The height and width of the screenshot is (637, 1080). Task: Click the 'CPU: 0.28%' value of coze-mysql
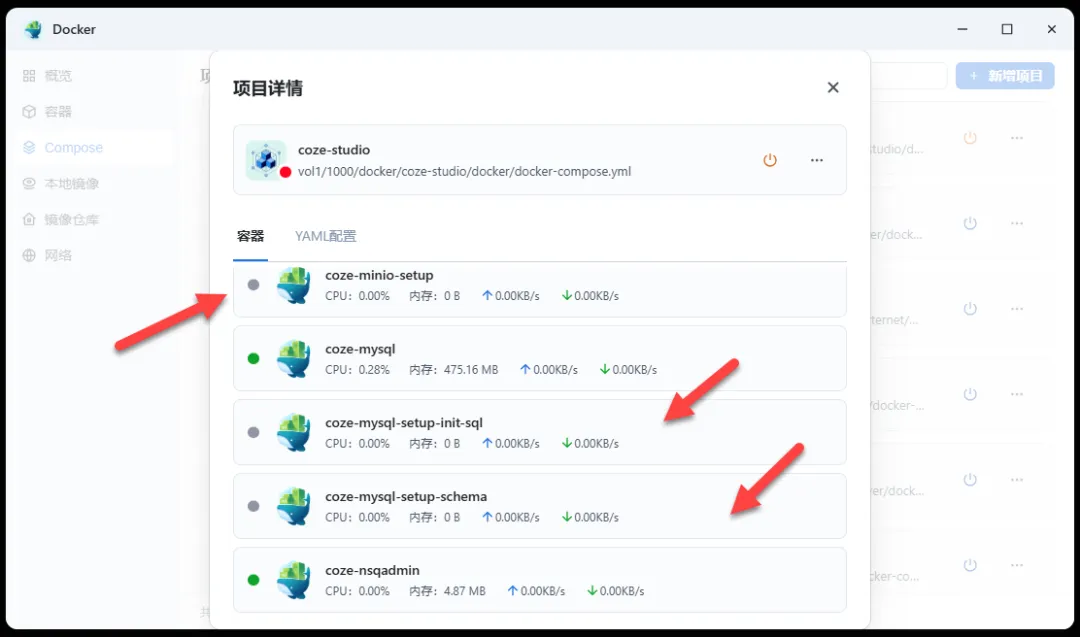357,370
